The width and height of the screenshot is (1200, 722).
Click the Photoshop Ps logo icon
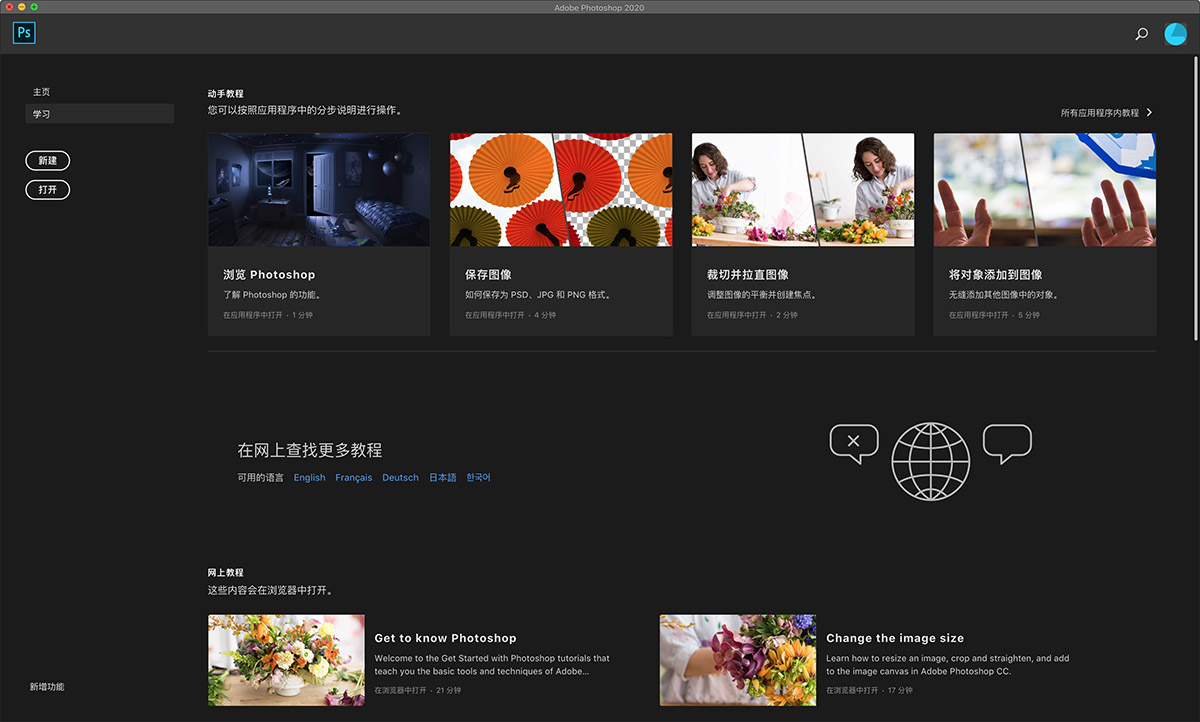pyautogui.click(x=24, y=33)
